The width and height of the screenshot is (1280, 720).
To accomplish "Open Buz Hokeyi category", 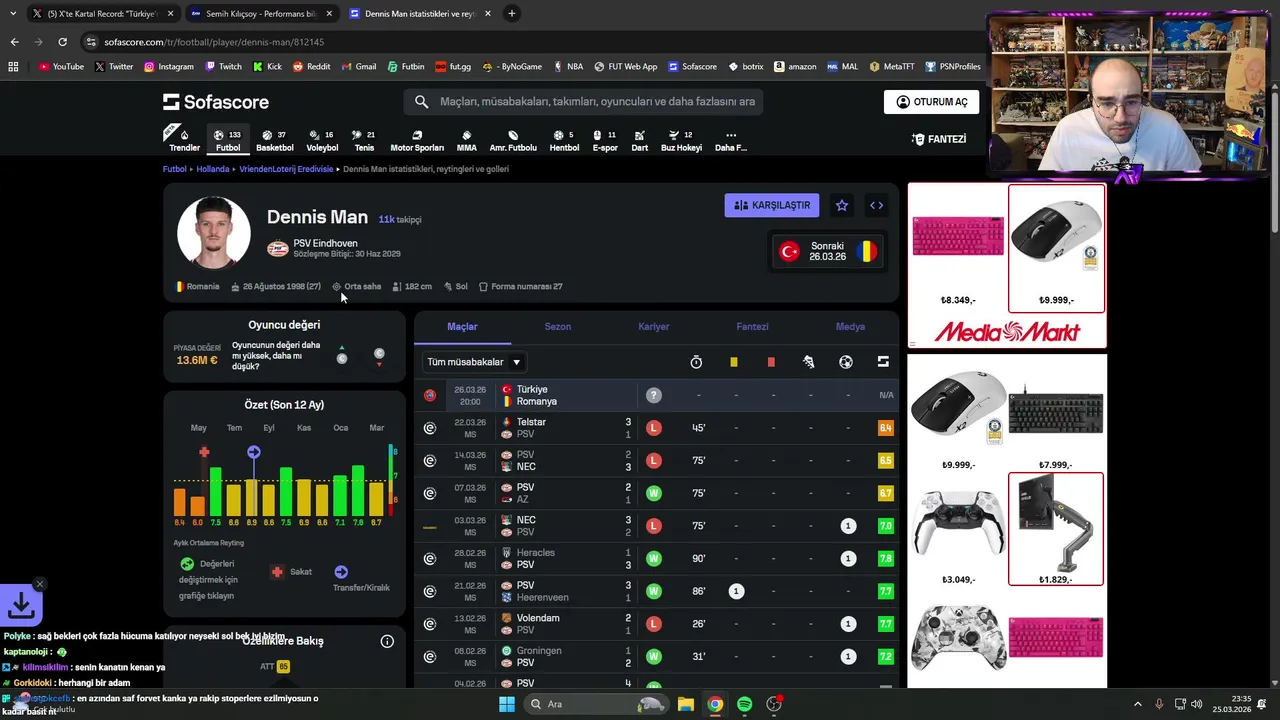I will [x=681, y=140].
